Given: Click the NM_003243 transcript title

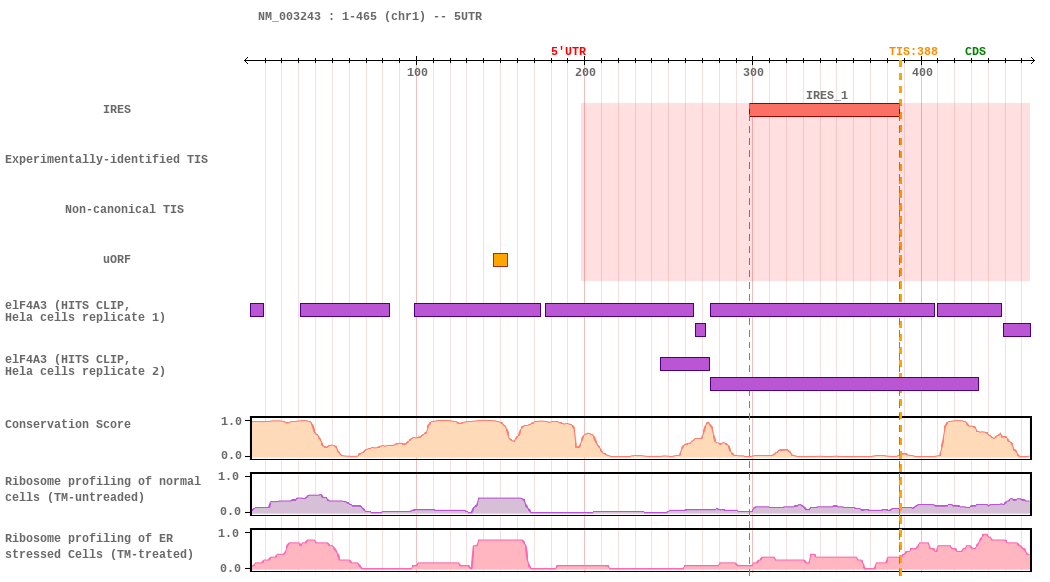Looking at the screenshot, I should 370,17.
